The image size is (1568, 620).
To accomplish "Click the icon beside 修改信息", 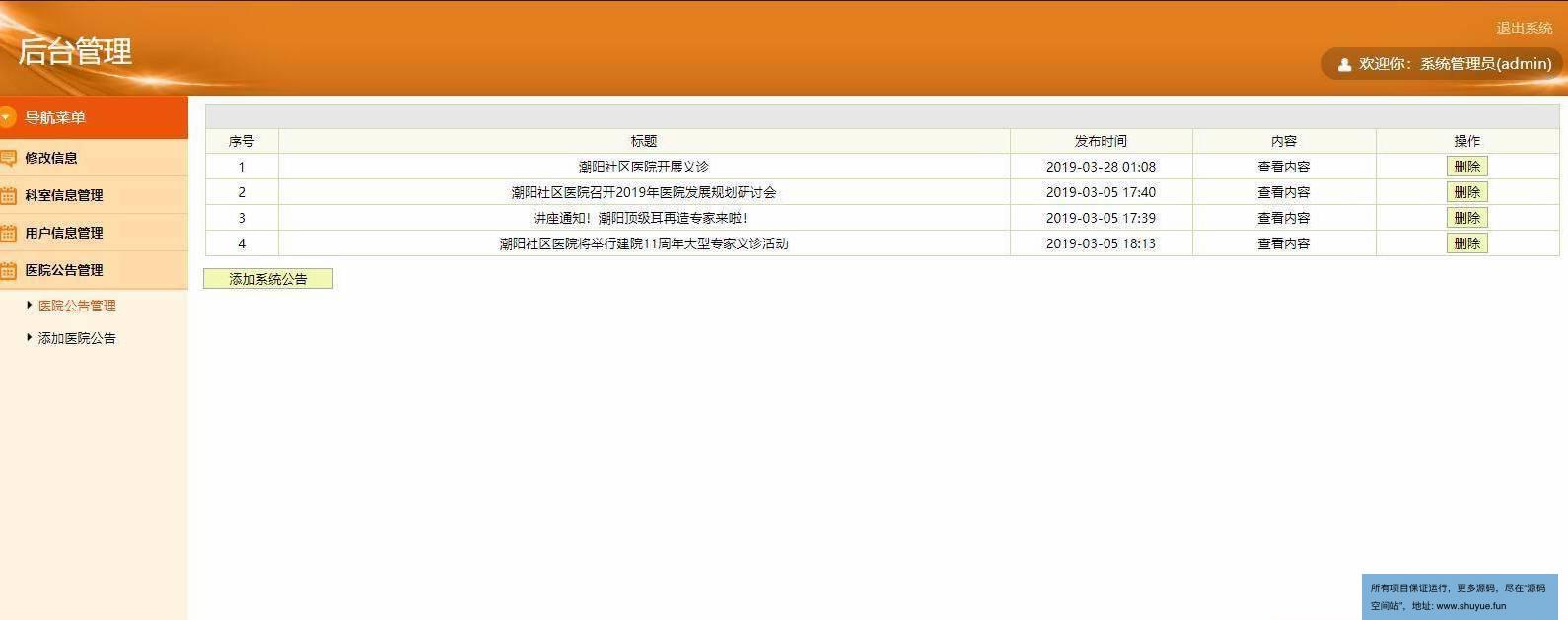I will (x=8, y=158).
